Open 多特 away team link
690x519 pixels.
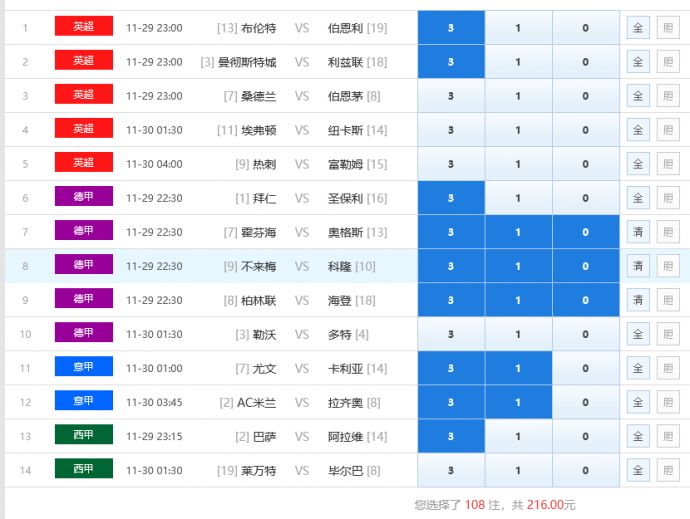click(340, 334)
